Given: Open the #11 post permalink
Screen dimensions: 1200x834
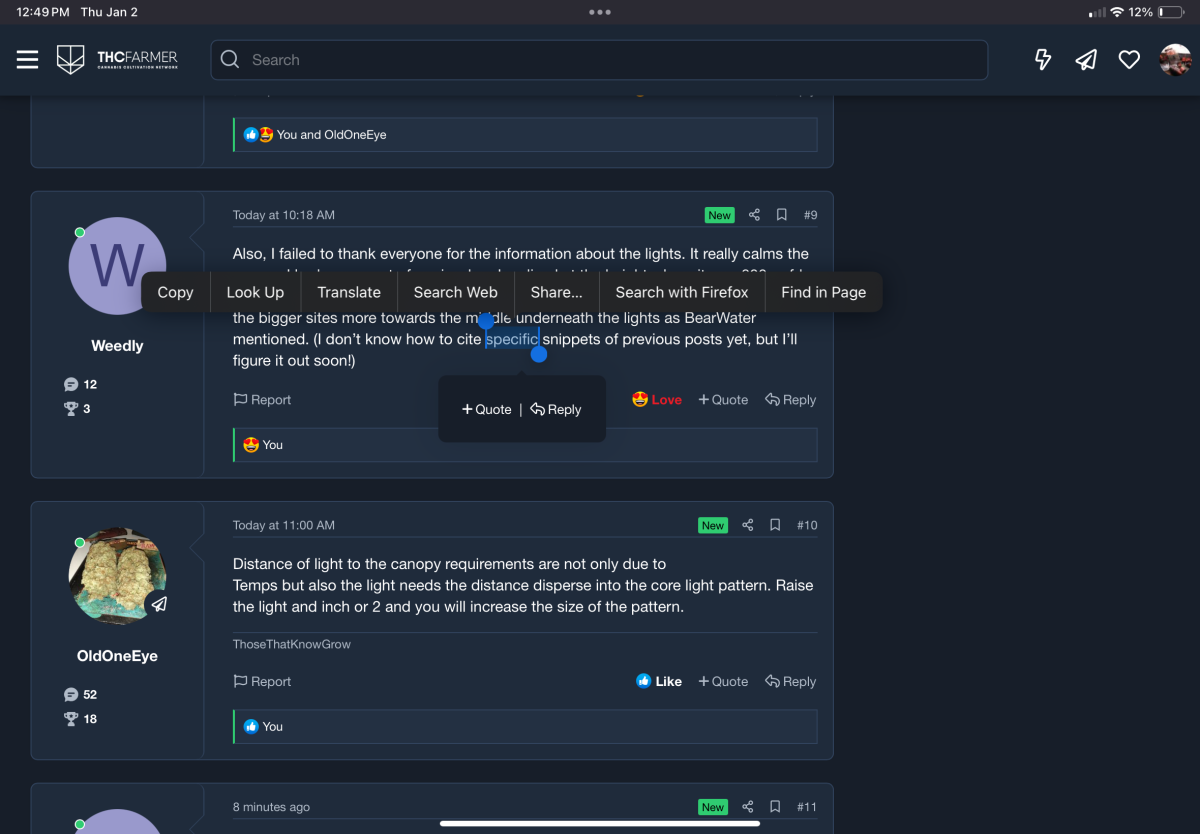Looking at the screenshot, I should coord(807,807).
